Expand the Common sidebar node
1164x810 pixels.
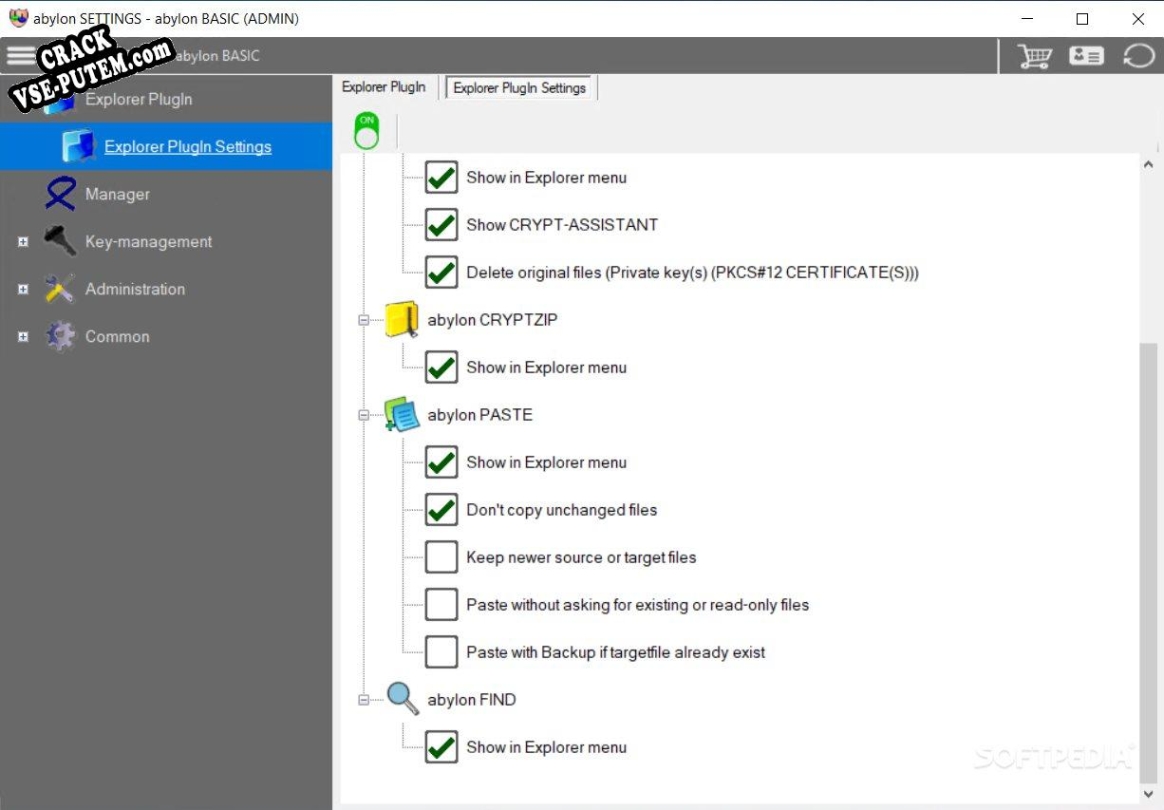[x=23, y=336]
